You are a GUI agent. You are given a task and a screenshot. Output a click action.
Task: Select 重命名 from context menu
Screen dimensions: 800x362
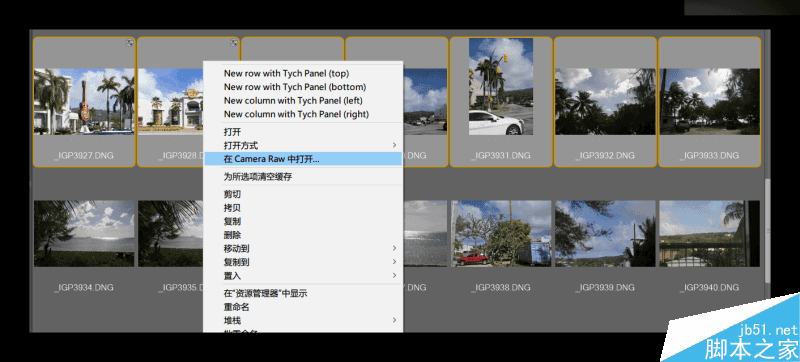[303, 307]
